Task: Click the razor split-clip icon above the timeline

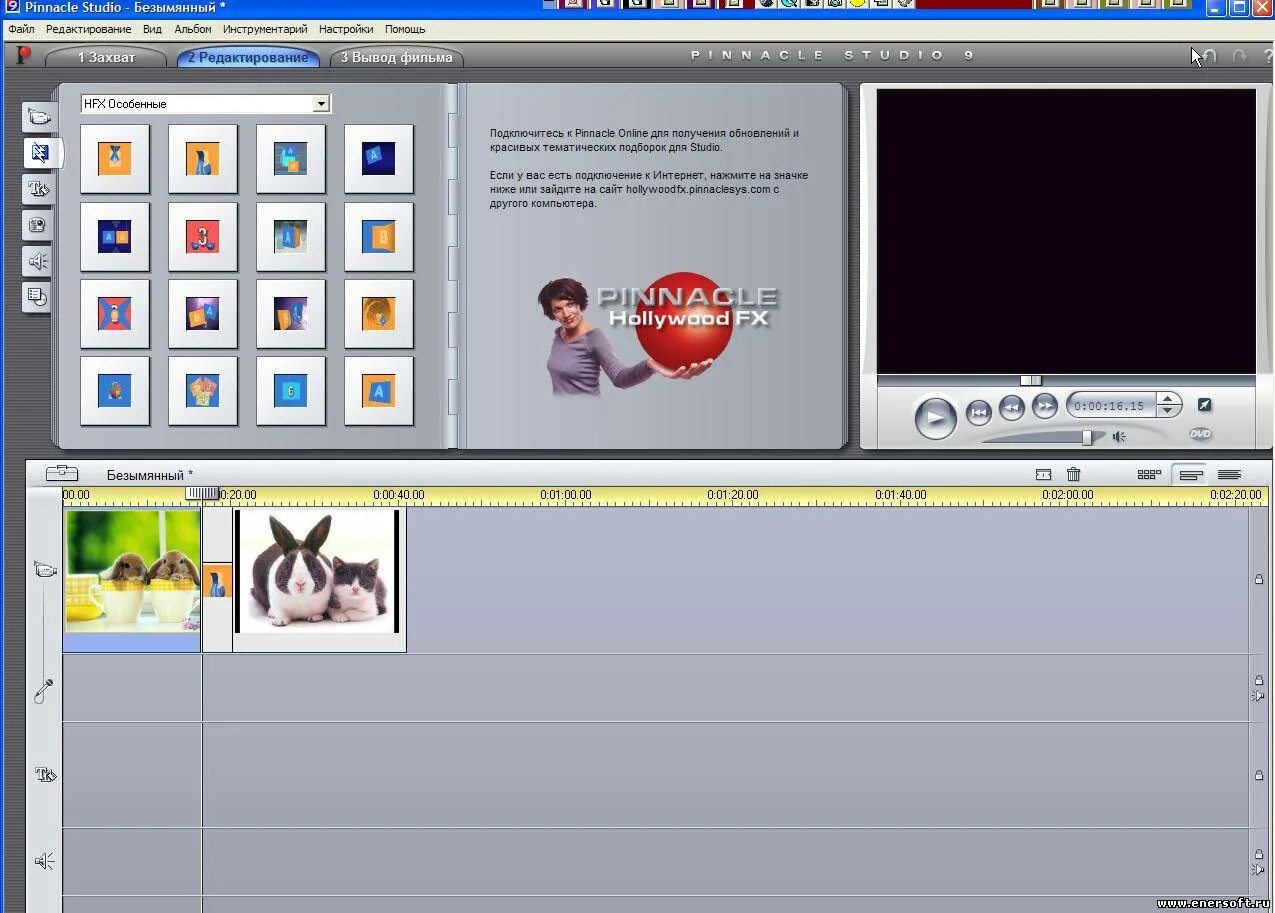Action: (x=1044, y=474)
